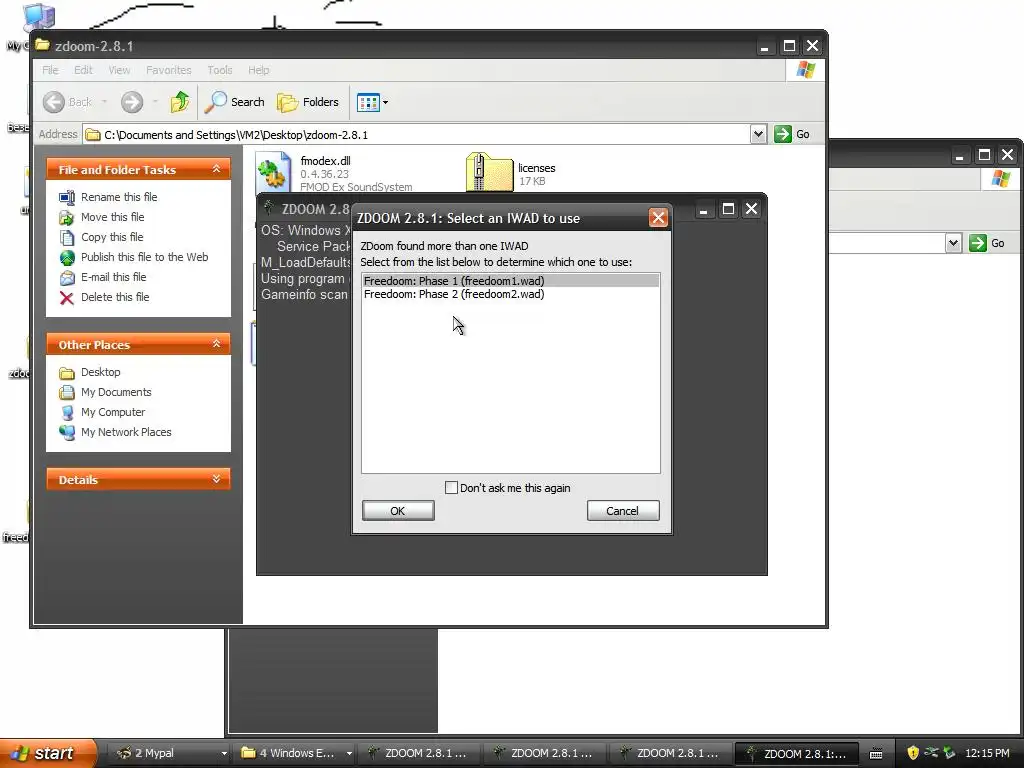This screenshot has width=1024, height=768.
Task: Open Forward history dropdown arrow
Action: [x=155, y=102]
